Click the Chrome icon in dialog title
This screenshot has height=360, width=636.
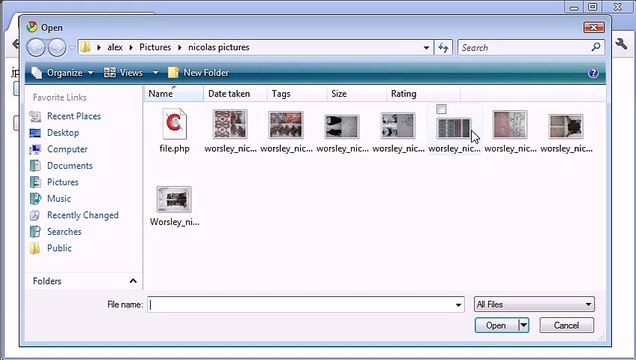click(32, 27)
